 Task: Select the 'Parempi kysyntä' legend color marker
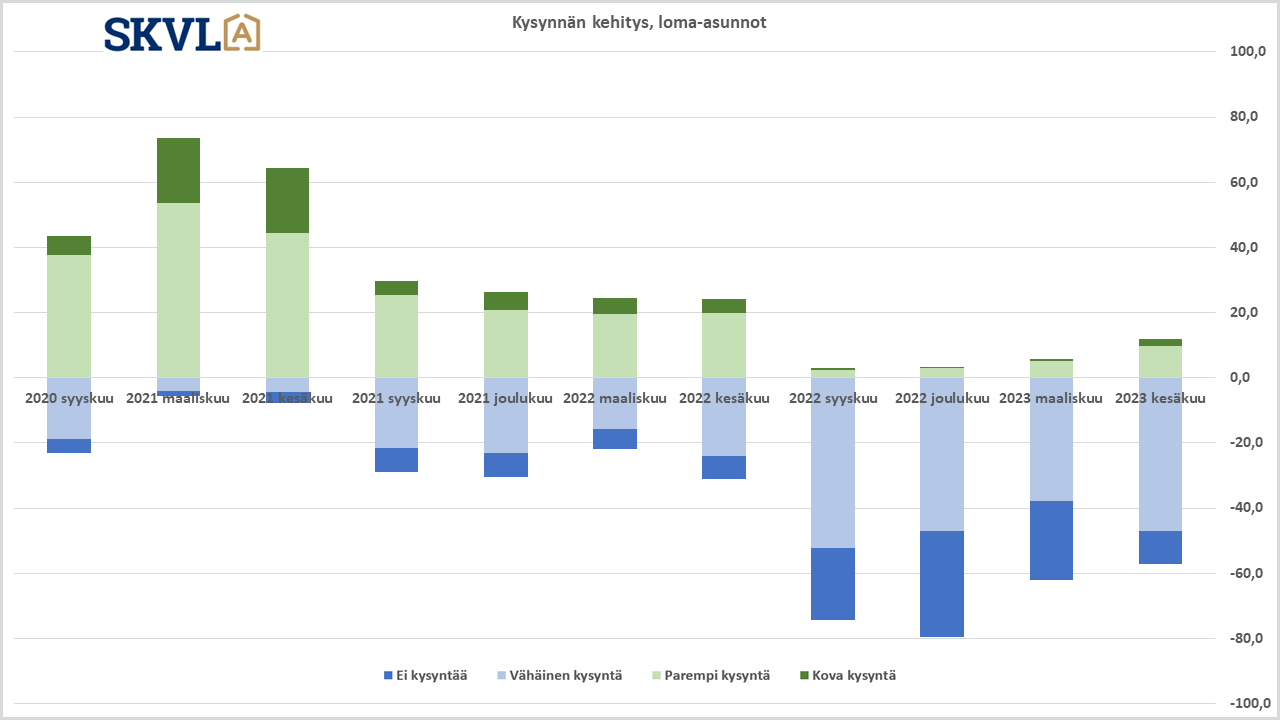657,676
